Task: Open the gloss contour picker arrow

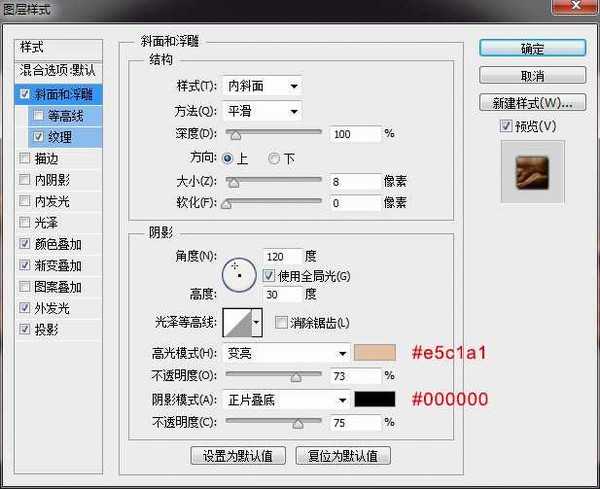Action: coord(256,322)
